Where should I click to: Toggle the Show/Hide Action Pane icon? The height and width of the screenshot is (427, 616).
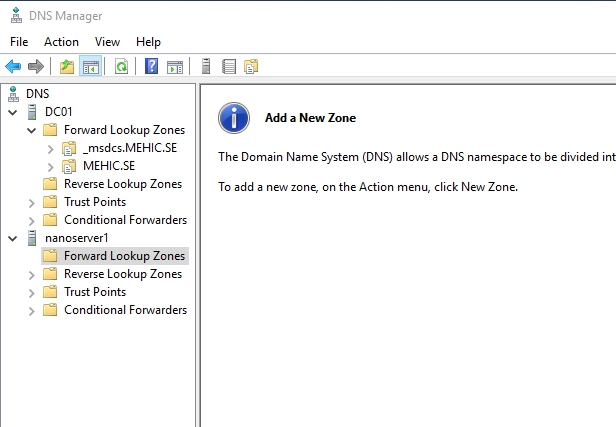[175, 67]
